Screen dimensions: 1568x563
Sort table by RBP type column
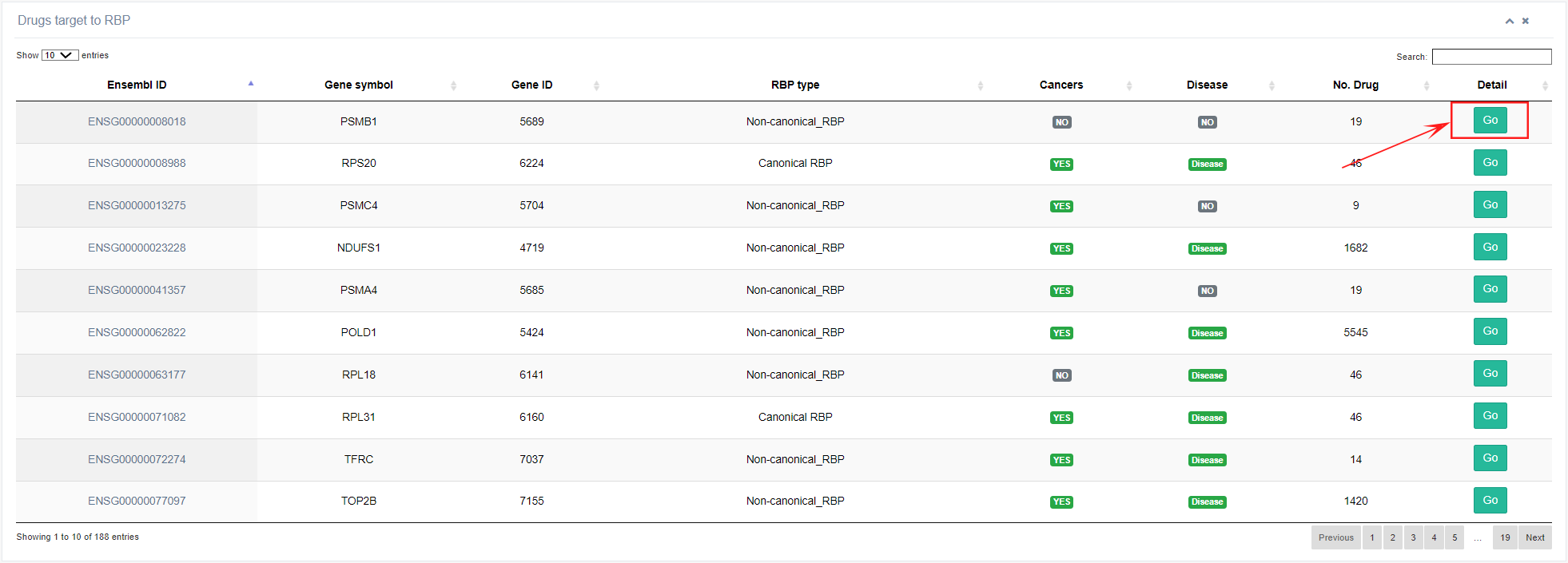coord(794,85)
